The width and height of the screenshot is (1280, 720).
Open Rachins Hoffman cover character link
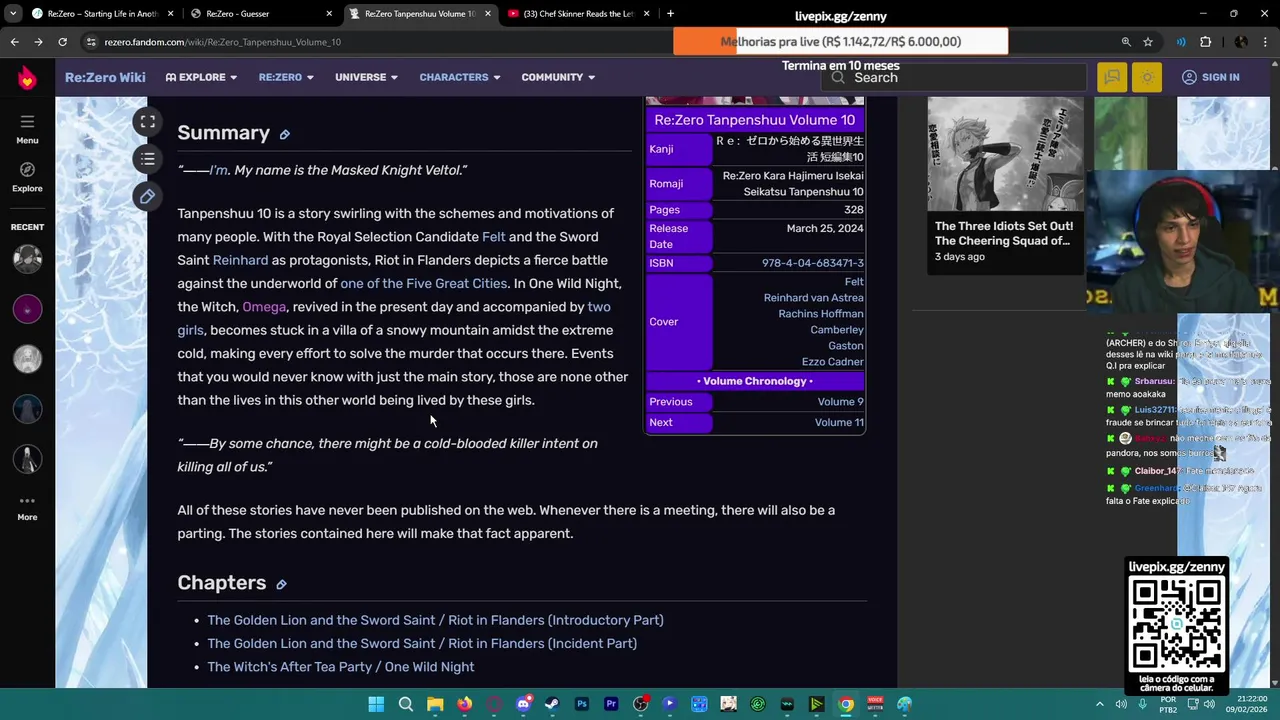[821, 314]
